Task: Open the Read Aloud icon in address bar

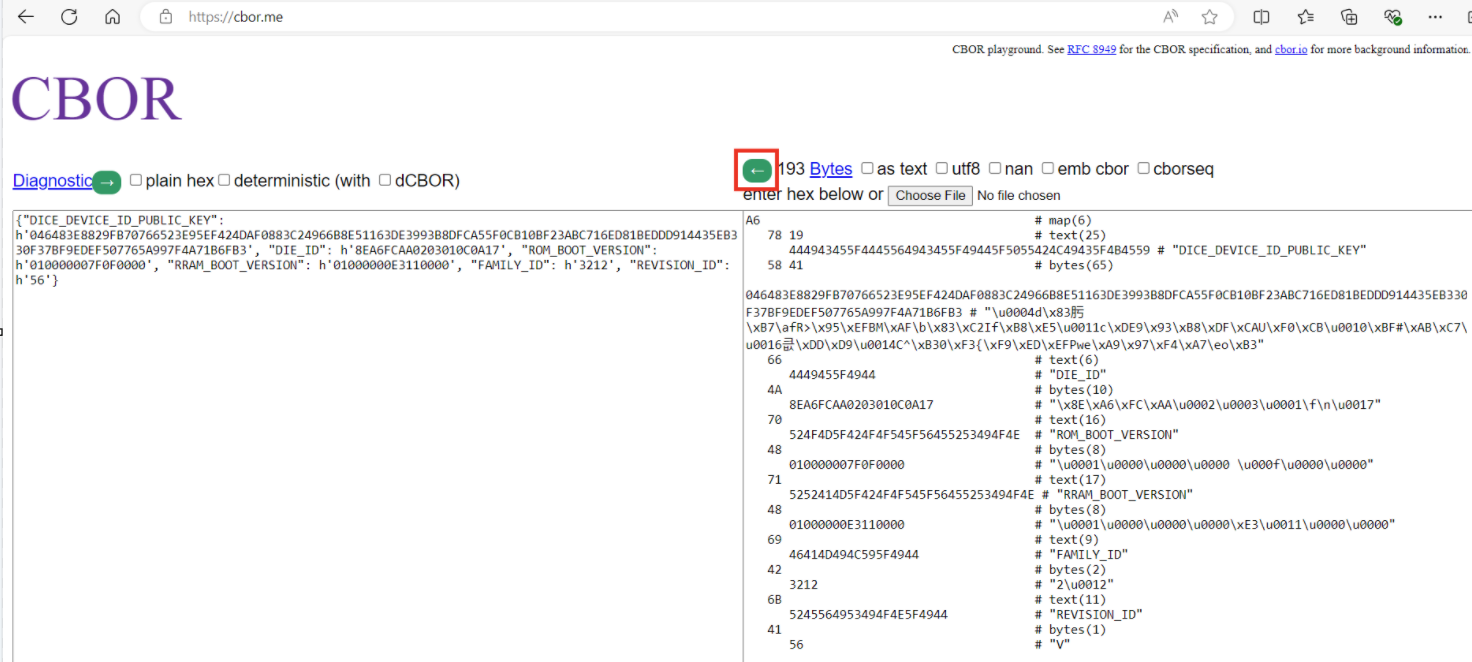Action: click(1171, 17)
